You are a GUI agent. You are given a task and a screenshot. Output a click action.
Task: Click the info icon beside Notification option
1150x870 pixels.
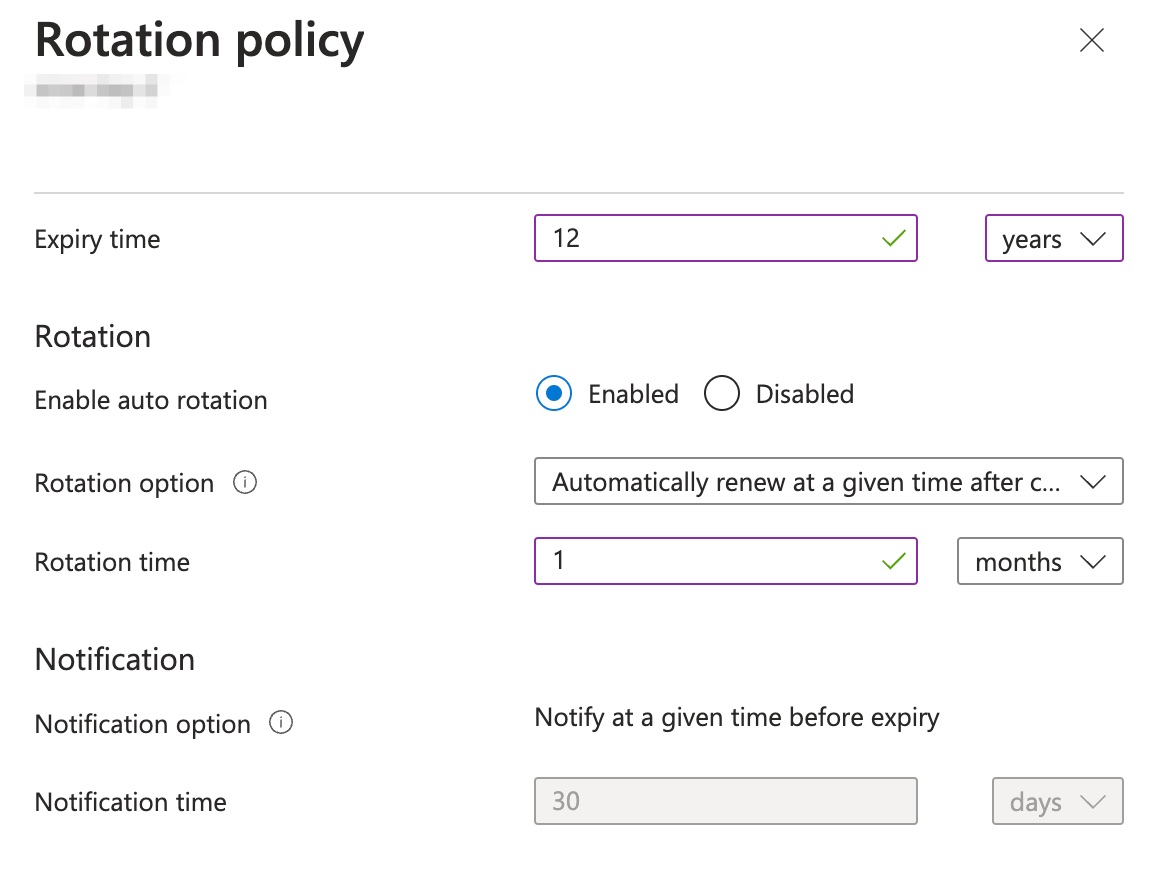(281, 723)
